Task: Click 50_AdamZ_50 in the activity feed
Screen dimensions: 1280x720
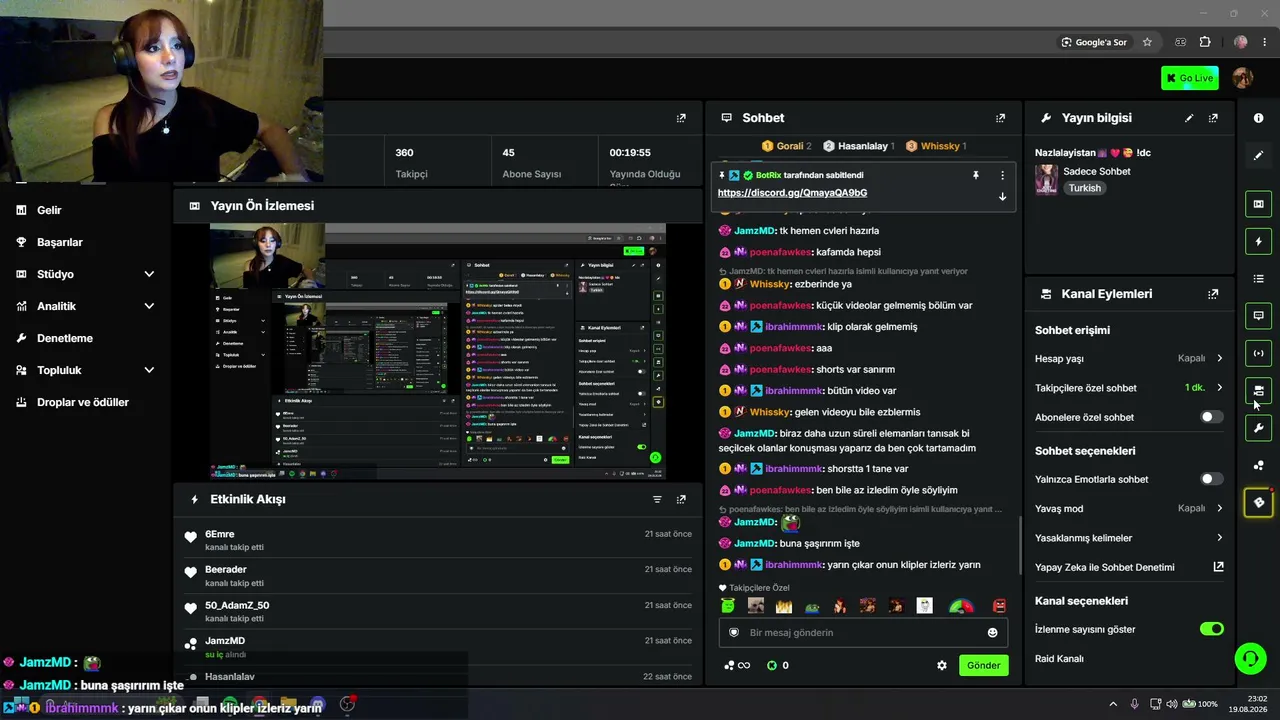Action: point(237,605)
